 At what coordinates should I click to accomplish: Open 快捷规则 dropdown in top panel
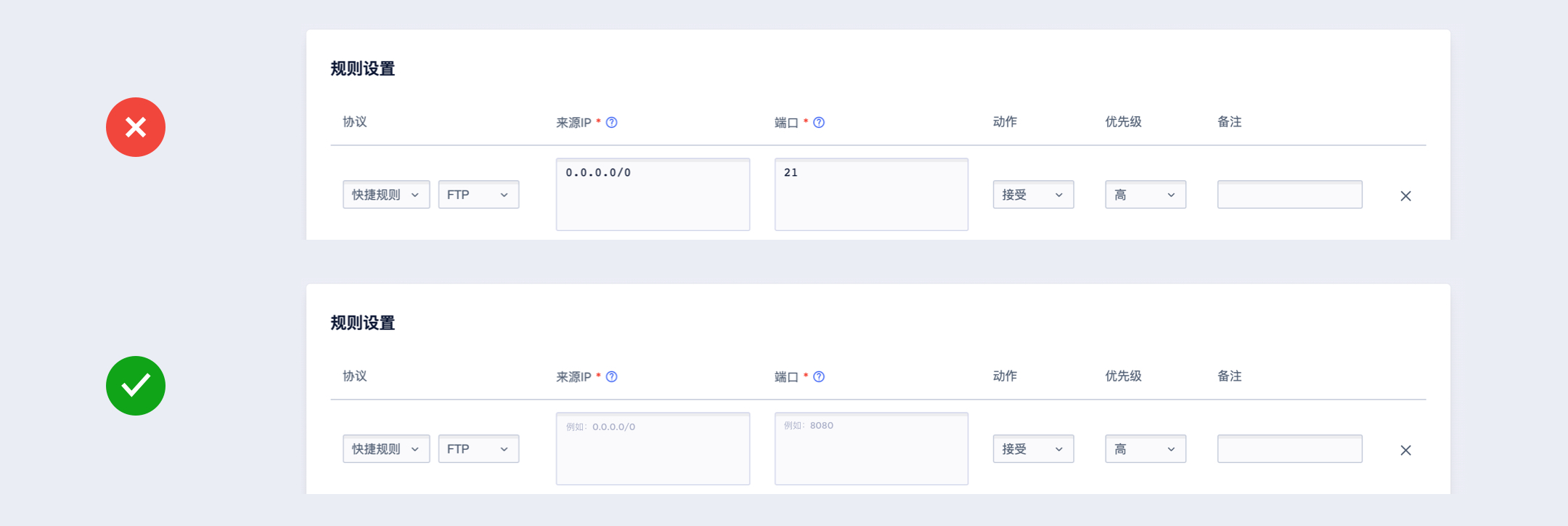click(386, 195)
